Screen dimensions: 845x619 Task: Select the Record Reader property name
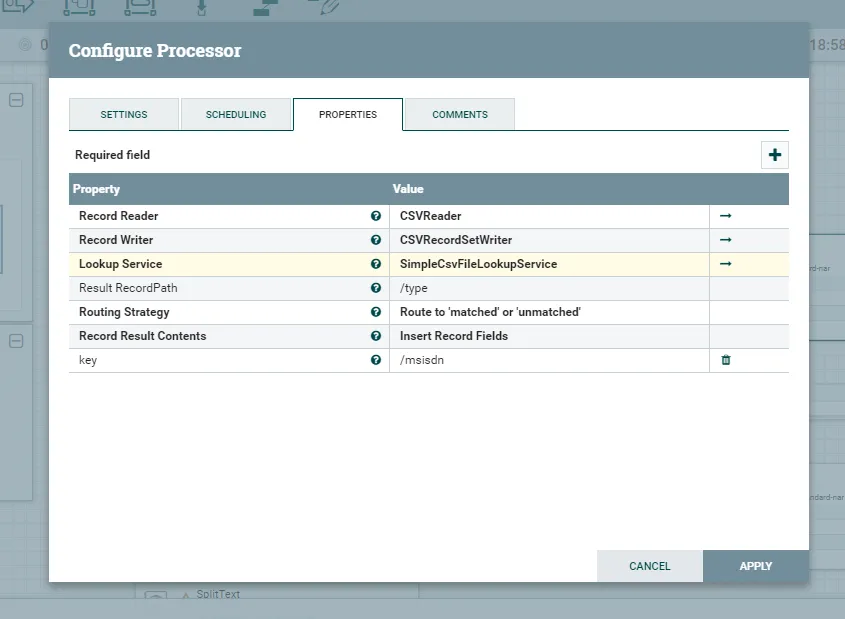coord(119,216)
